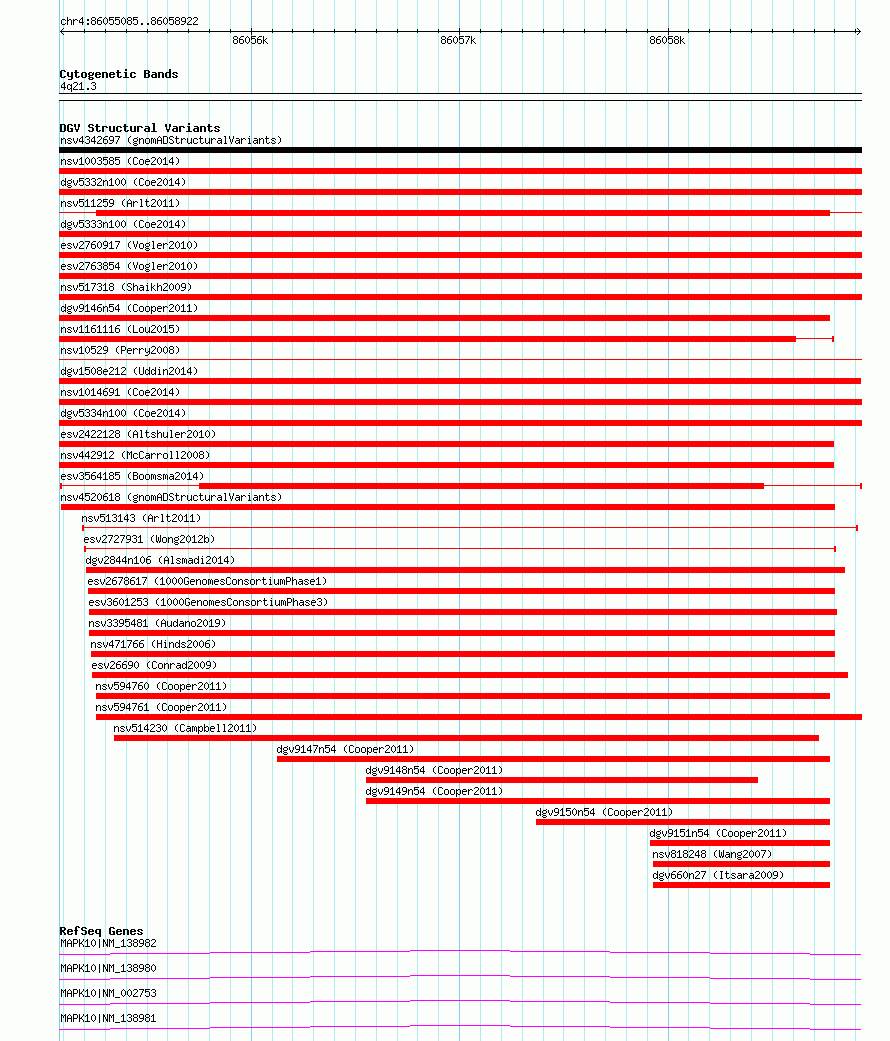Click MAPK10|NM_002753 transcript label
Viewport: 890px width, 1041px height.
[108, 993]
